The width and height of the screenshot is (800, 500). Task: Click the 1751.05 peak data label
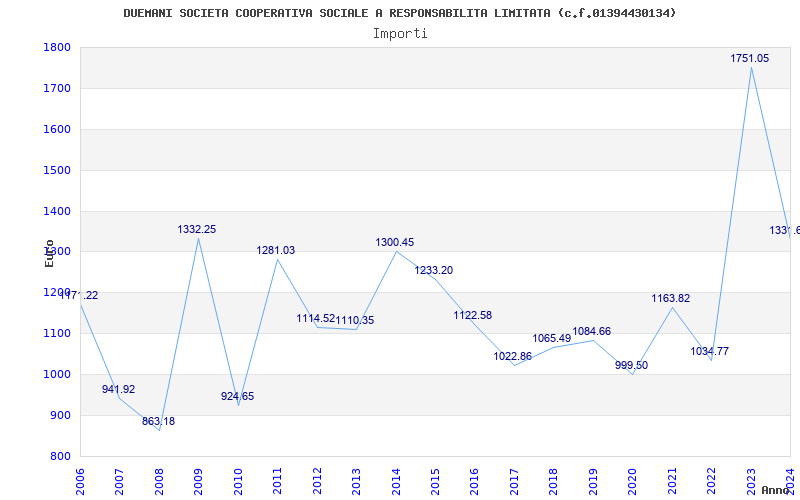click(749, 59)
